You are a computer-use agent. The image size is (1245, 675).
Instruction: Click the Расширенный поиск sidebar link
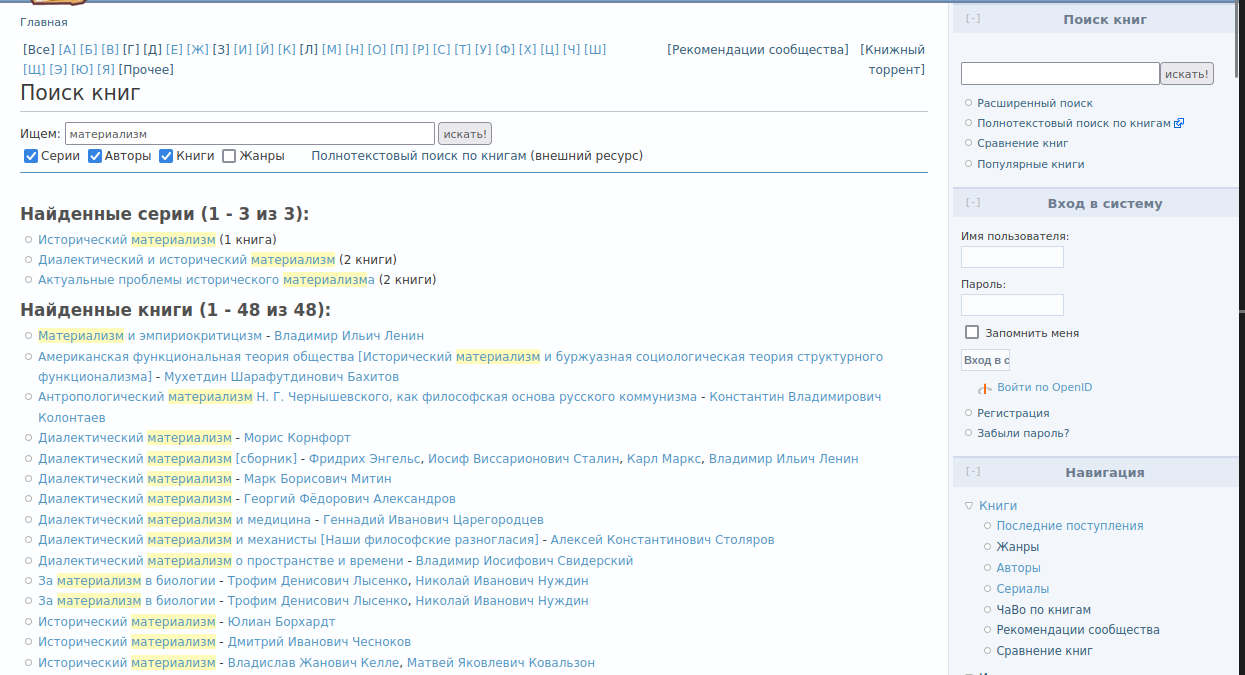1034,103
